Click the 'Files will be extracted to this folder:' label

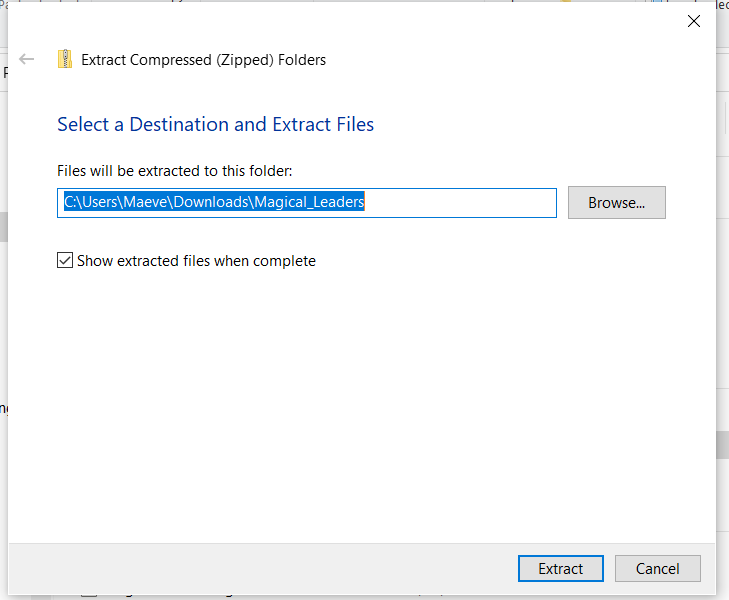(174, 171)
